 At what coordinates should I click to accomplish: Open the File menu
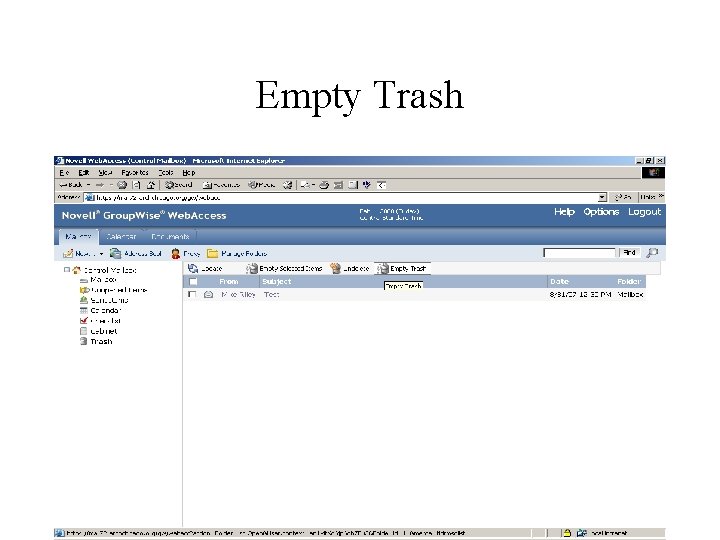64,173
